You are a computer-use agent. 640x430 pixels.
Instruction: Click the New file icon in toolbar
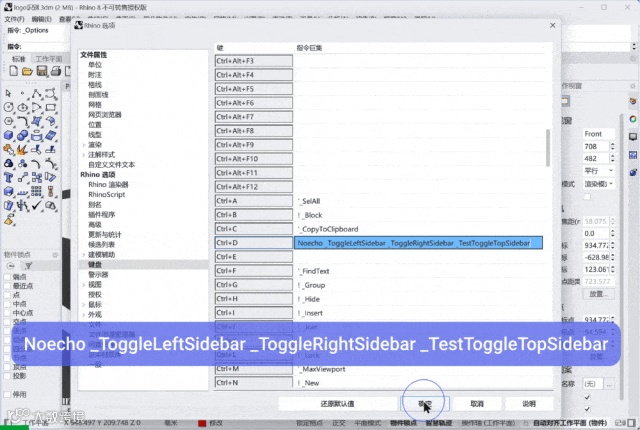13,71
